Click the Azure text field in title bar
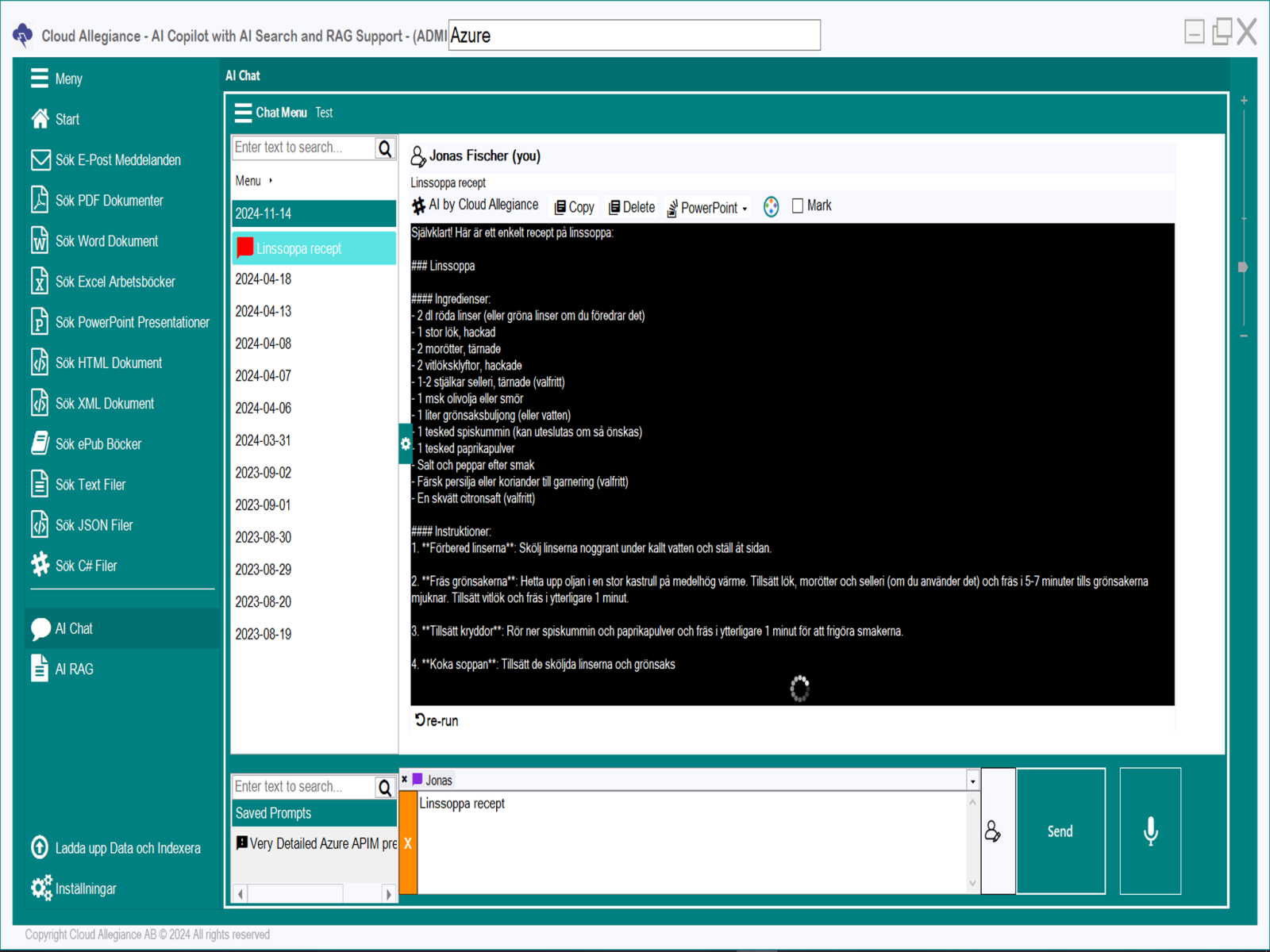Image resolution: width=1270 pixels, height=952 pixels. click(x=633, y=36)
